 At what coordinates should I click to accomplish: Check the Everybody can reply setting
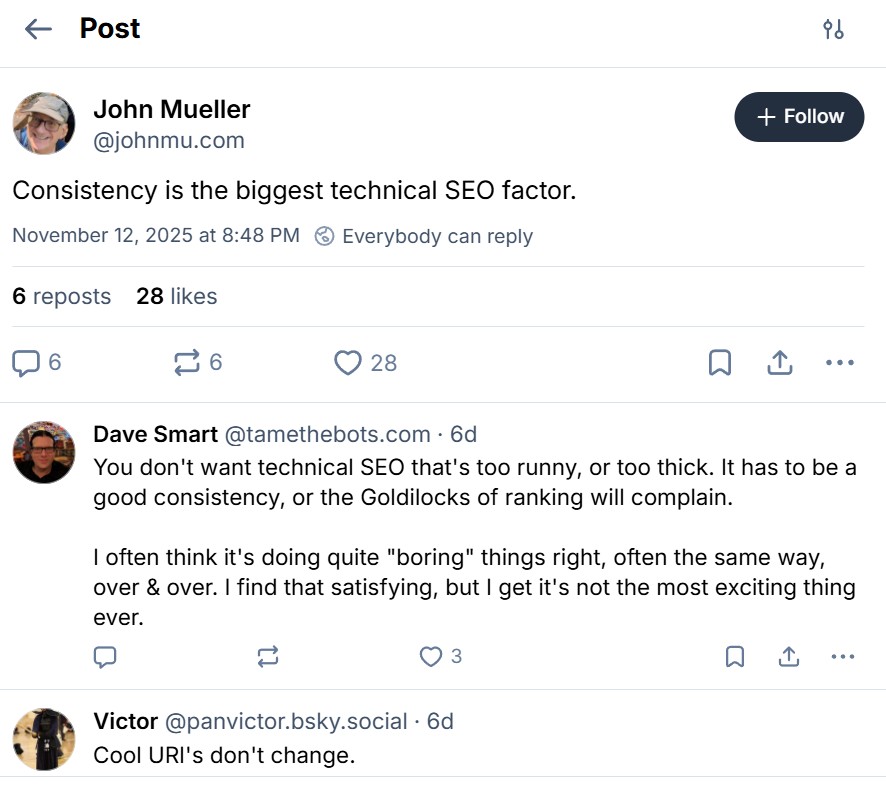click(424, 236)
